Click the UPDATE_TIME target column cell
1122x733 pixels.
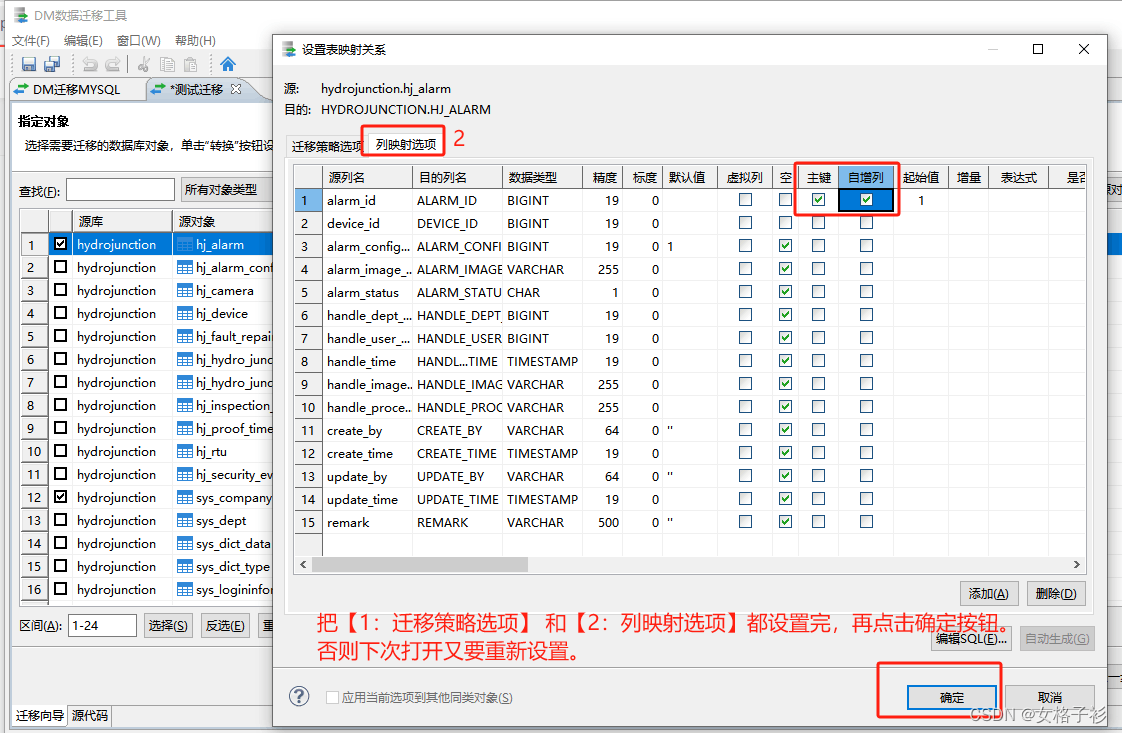457,500
